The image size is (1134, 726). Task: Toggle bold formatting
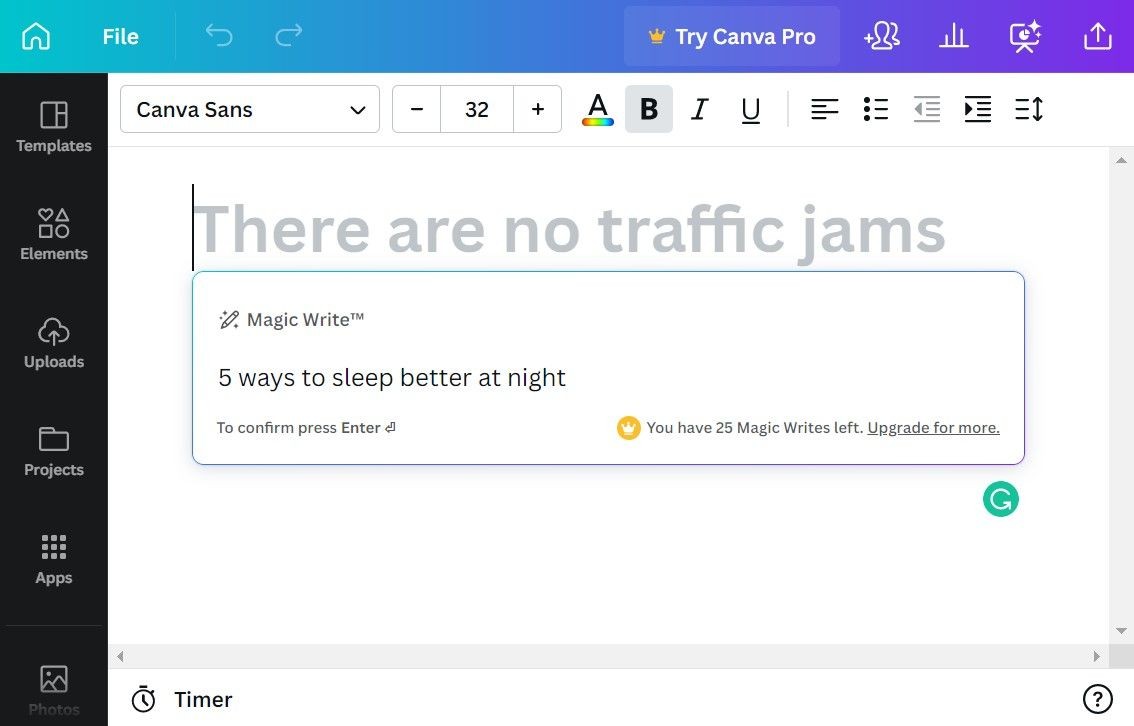pyautogui.click(x=649, y=109)
